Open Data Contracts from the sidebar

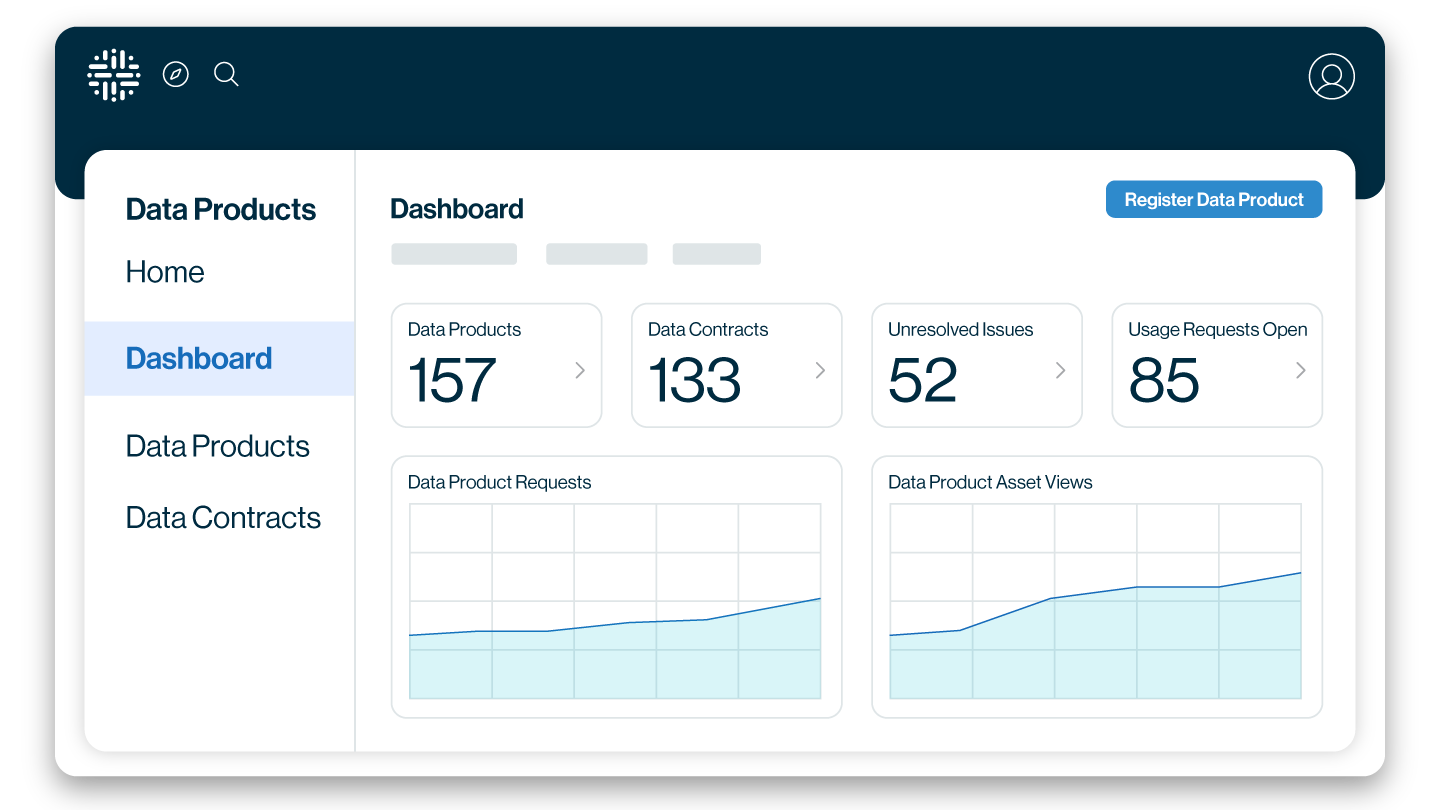[223, 517]
